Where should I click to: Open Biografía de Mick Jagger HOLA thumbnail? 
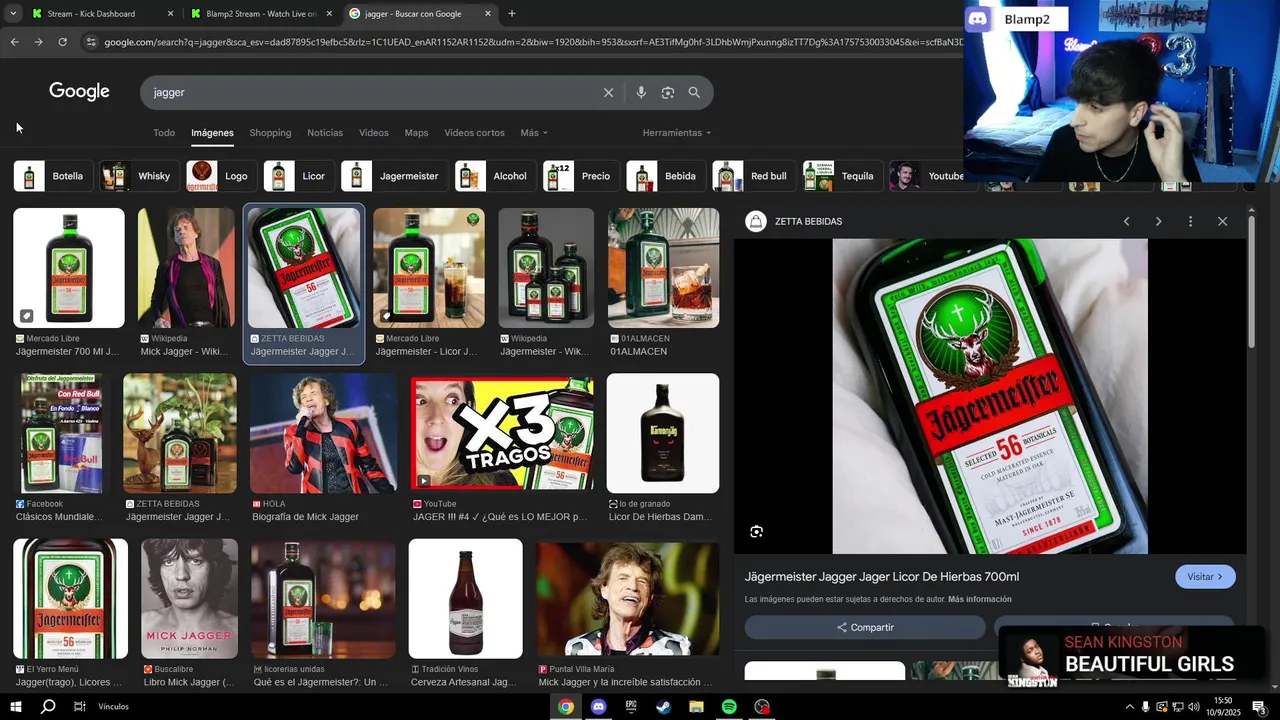323,433
